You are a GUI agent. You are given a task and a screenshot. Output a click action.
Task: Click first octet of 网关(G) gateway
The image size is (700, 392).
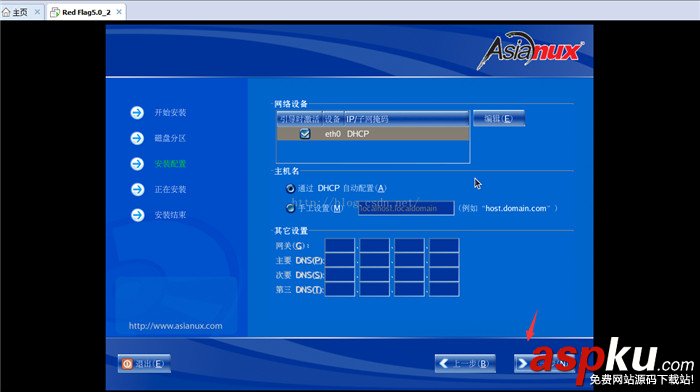pyautogui.click(x=340, y=246)
